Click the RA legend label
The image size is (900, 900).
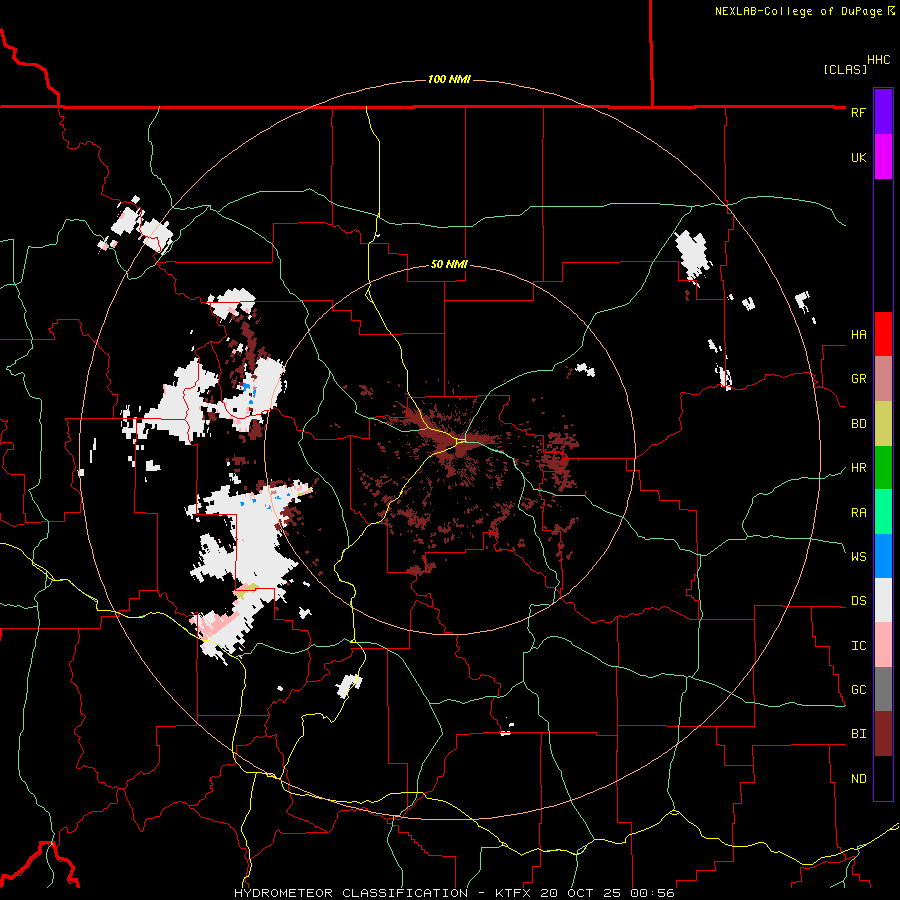click(x=858, y=513)
